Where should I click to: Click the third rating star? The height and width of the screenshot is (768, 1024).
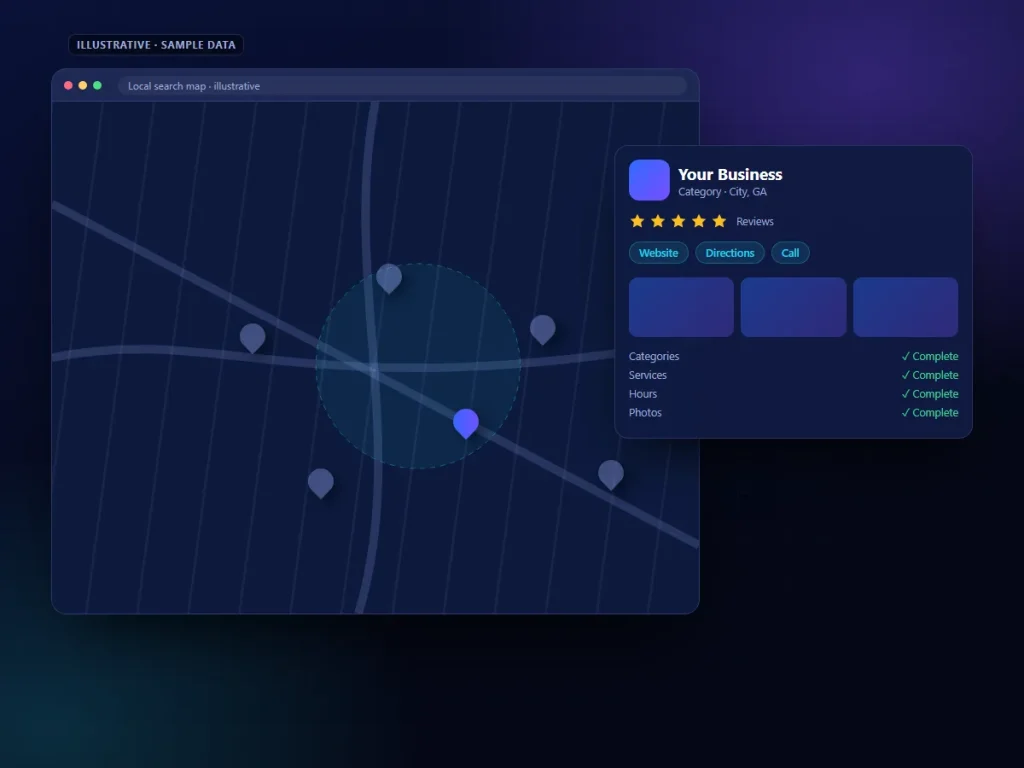(678, 221)
